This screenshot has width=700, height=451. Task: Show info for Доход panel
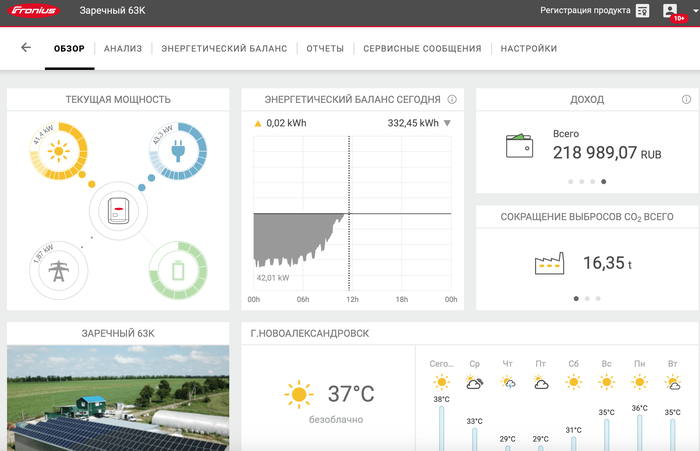[x=686, y=100]
